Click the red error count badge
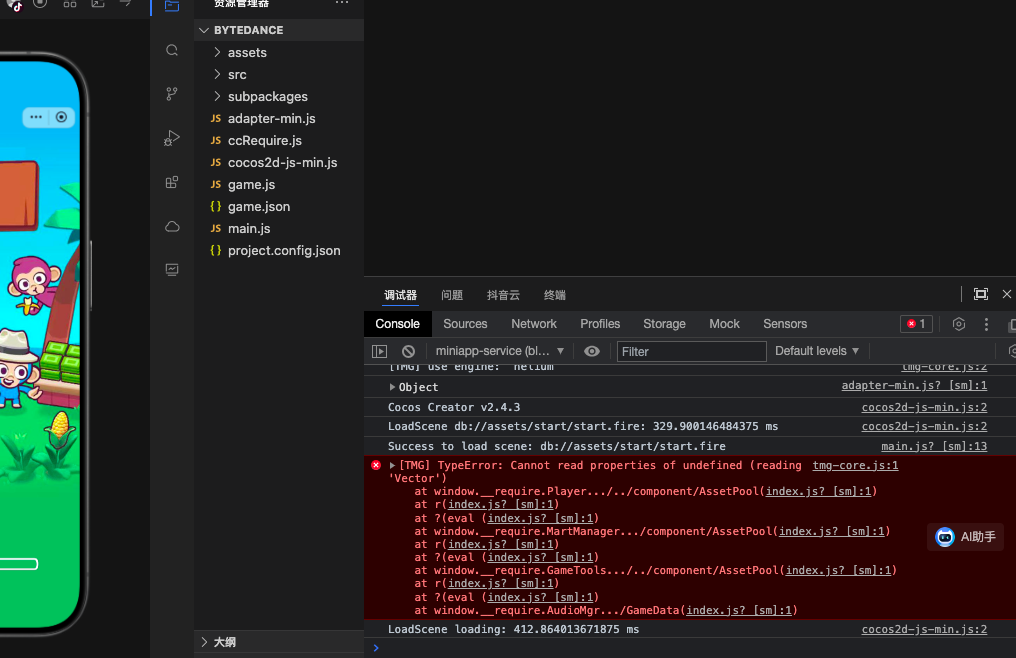 tap(916, 323)
